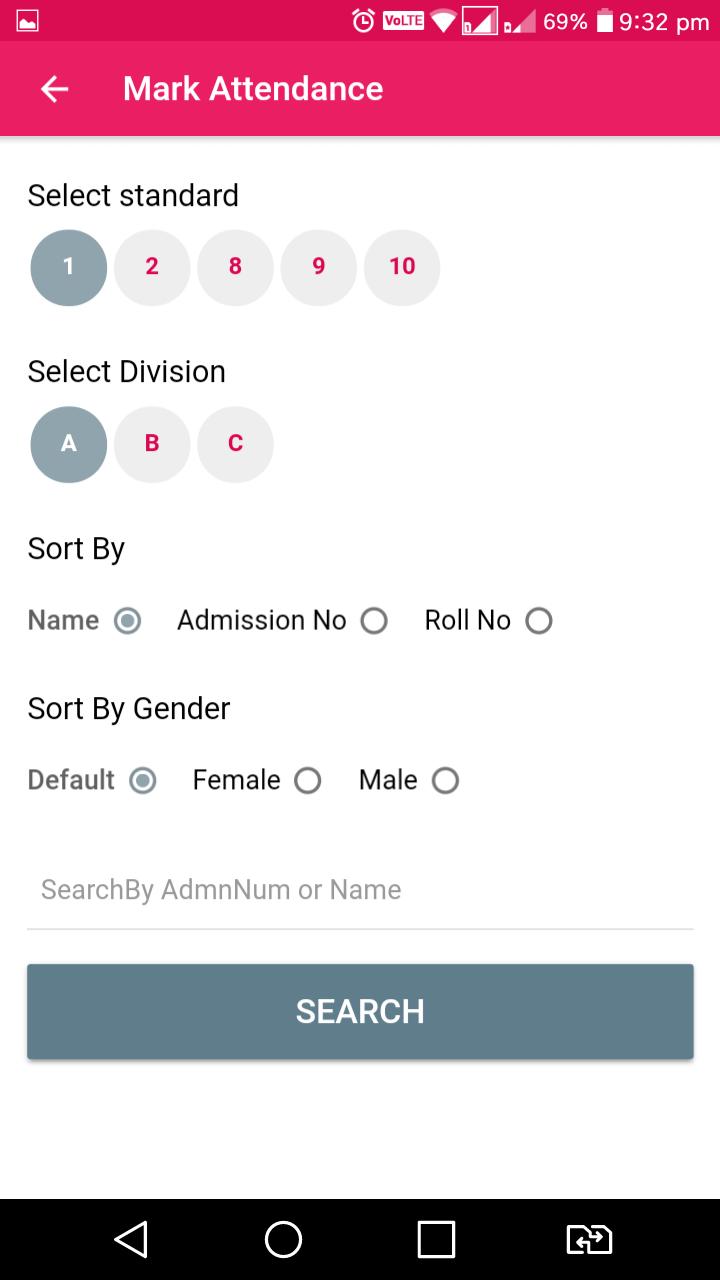The height and width of the screenshot is (1280, 720).
Task: Open the alarm icon in status bar
Action: click(x=363, y=21)
